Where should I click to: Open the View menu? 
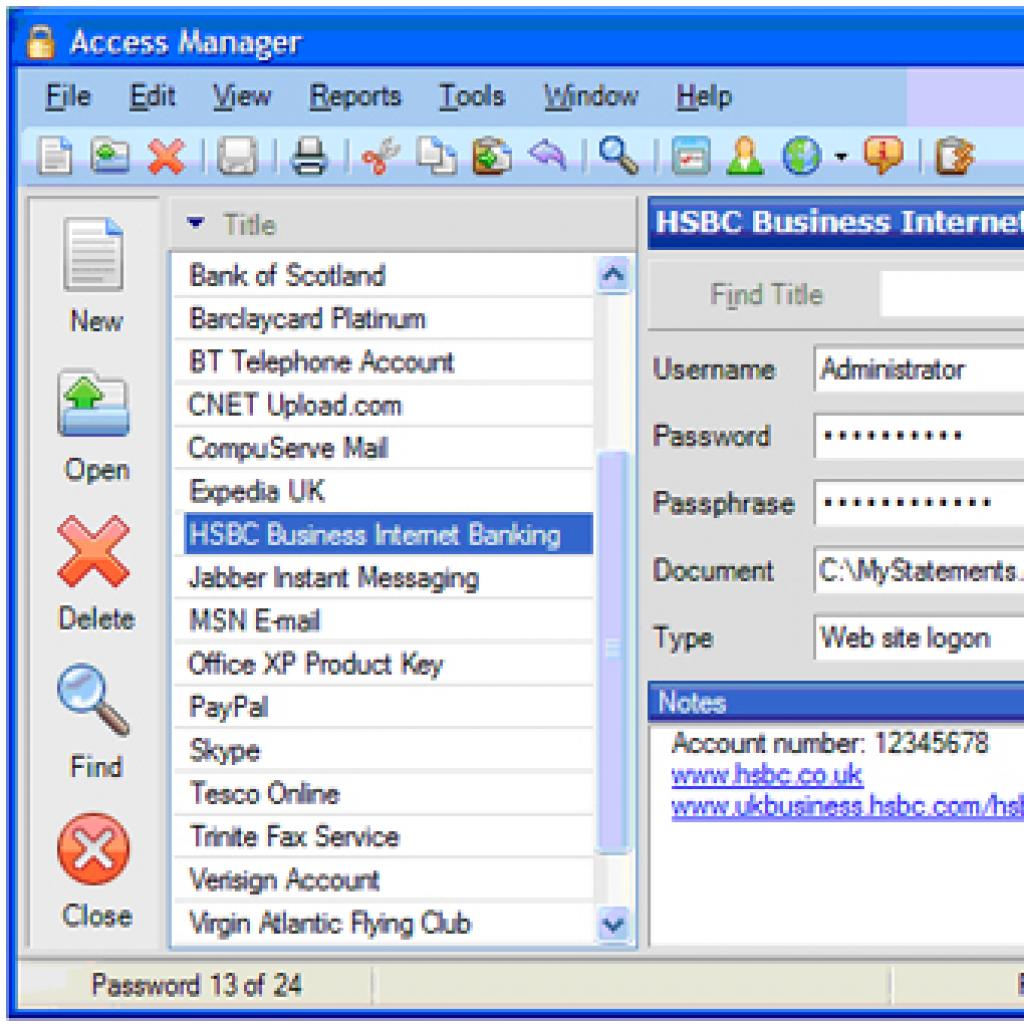242,97
